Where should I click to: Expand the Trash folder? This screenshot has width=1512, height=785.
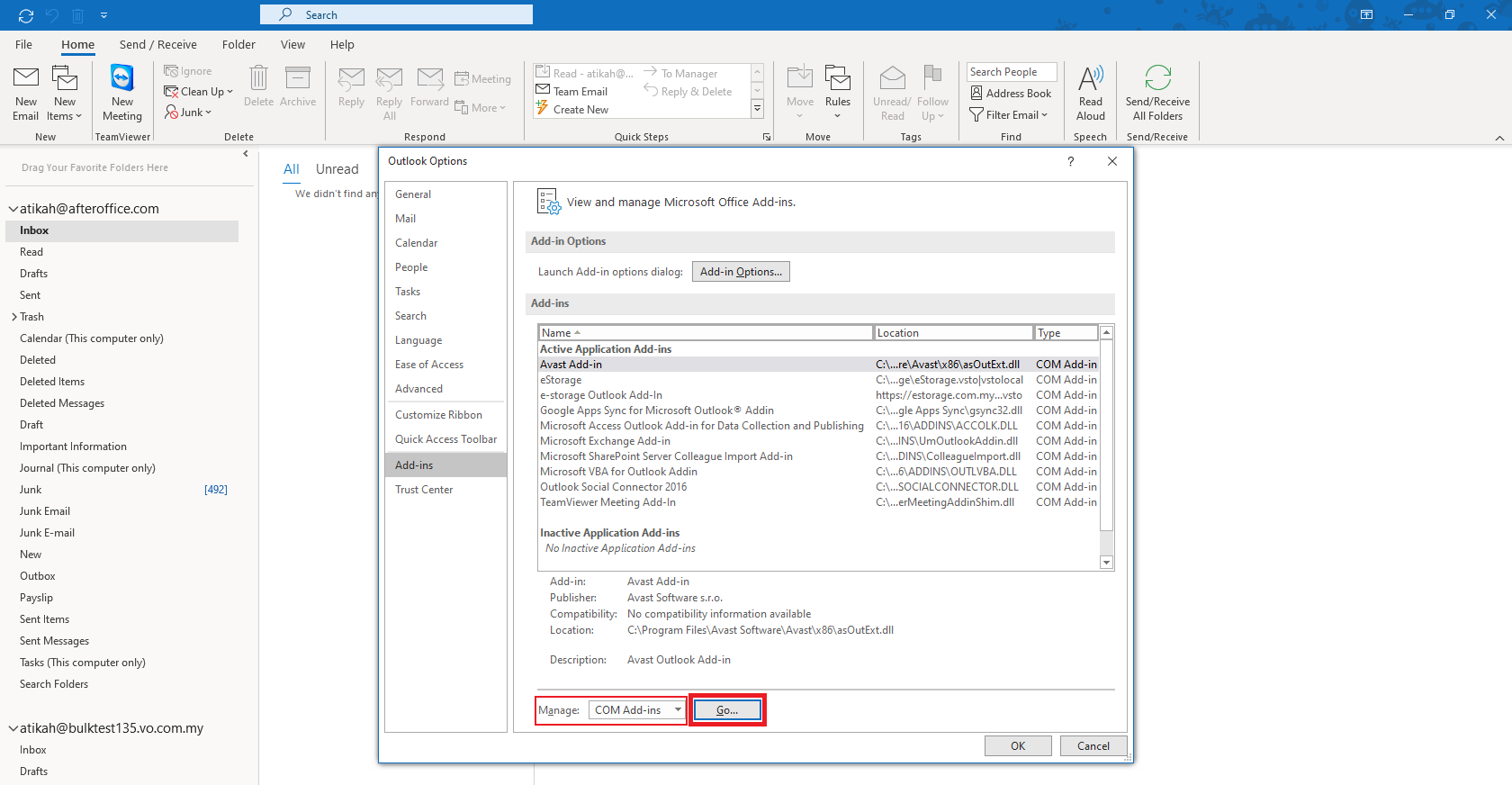pyautogui.click(x=14, y=317)
